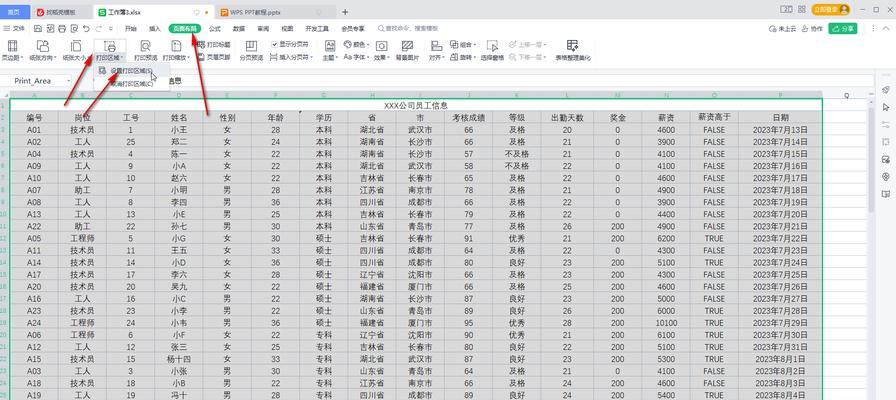Click the 打印区域 print area icon
The width and height of the screenshot is (896, 400).
pos(110,46)
